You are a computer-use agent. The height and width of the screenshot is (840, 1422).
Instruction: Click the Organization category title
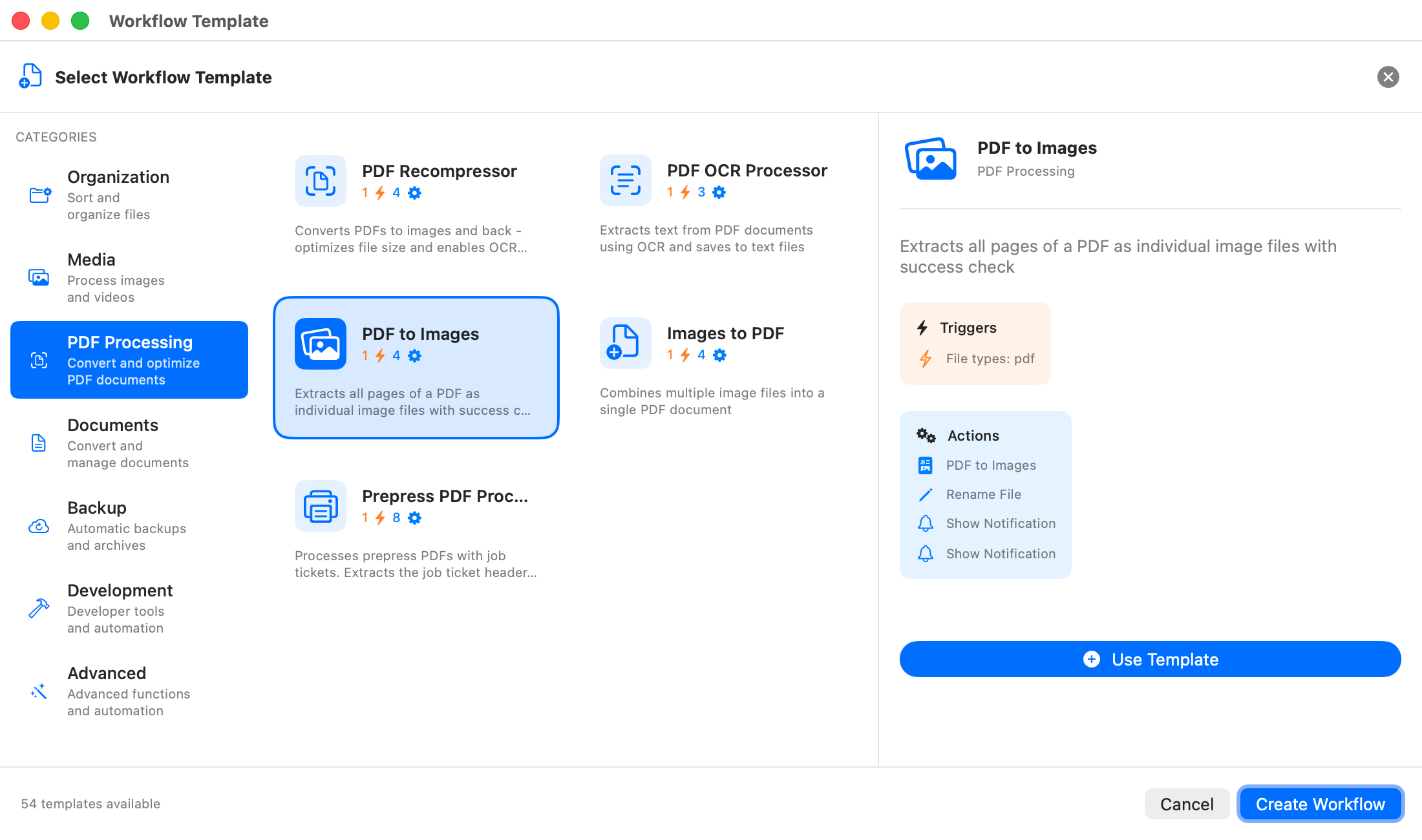118,177
